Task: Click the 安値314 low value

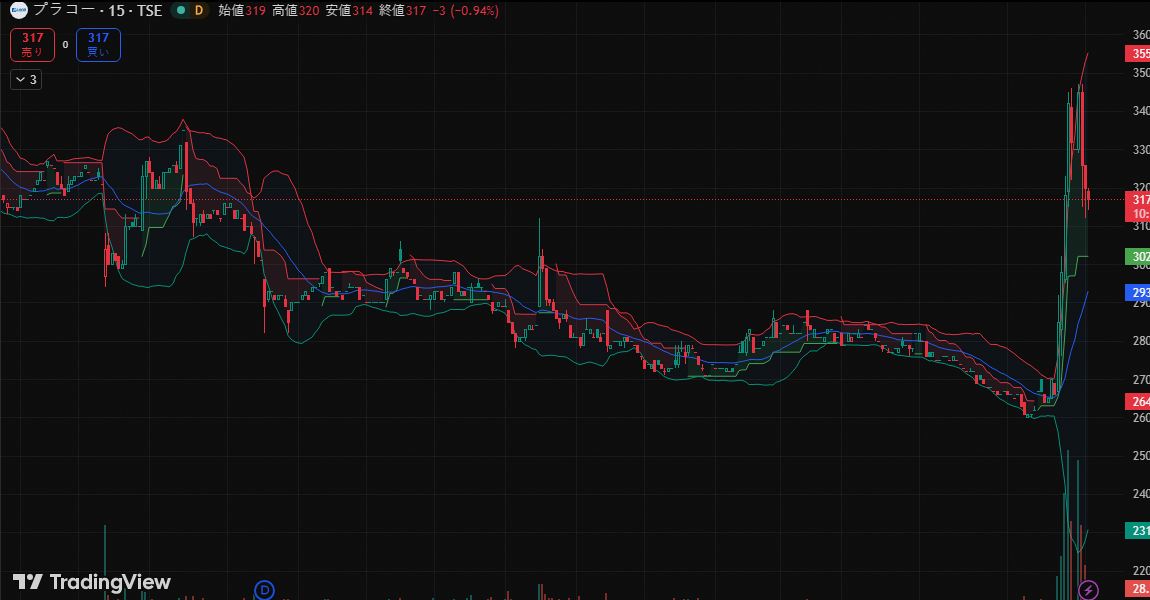Action: coord(349,10)
